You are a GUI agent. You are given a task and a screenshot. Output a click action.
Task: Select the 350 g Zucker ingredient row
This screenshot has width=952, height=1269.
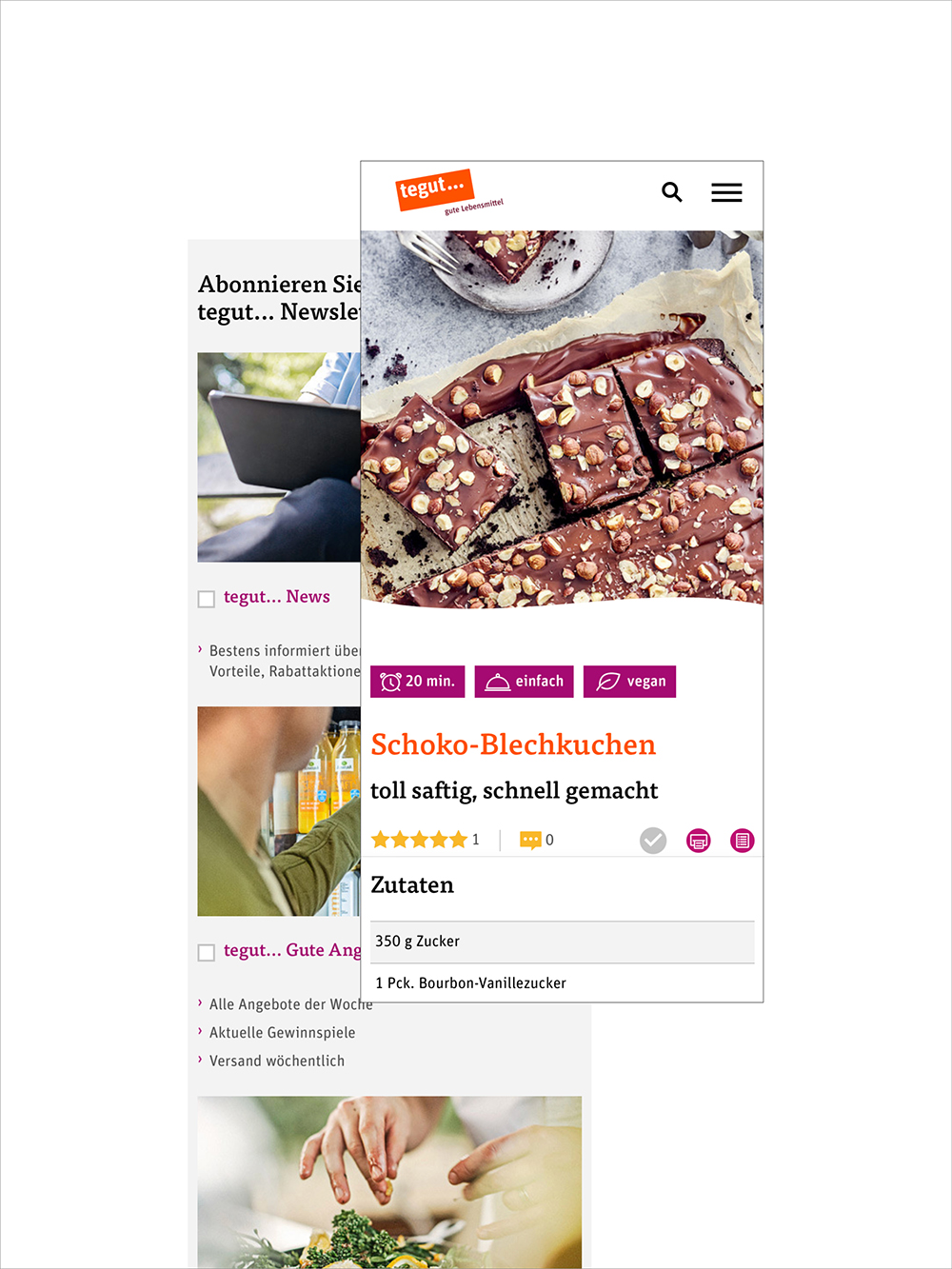click(563, 942)
